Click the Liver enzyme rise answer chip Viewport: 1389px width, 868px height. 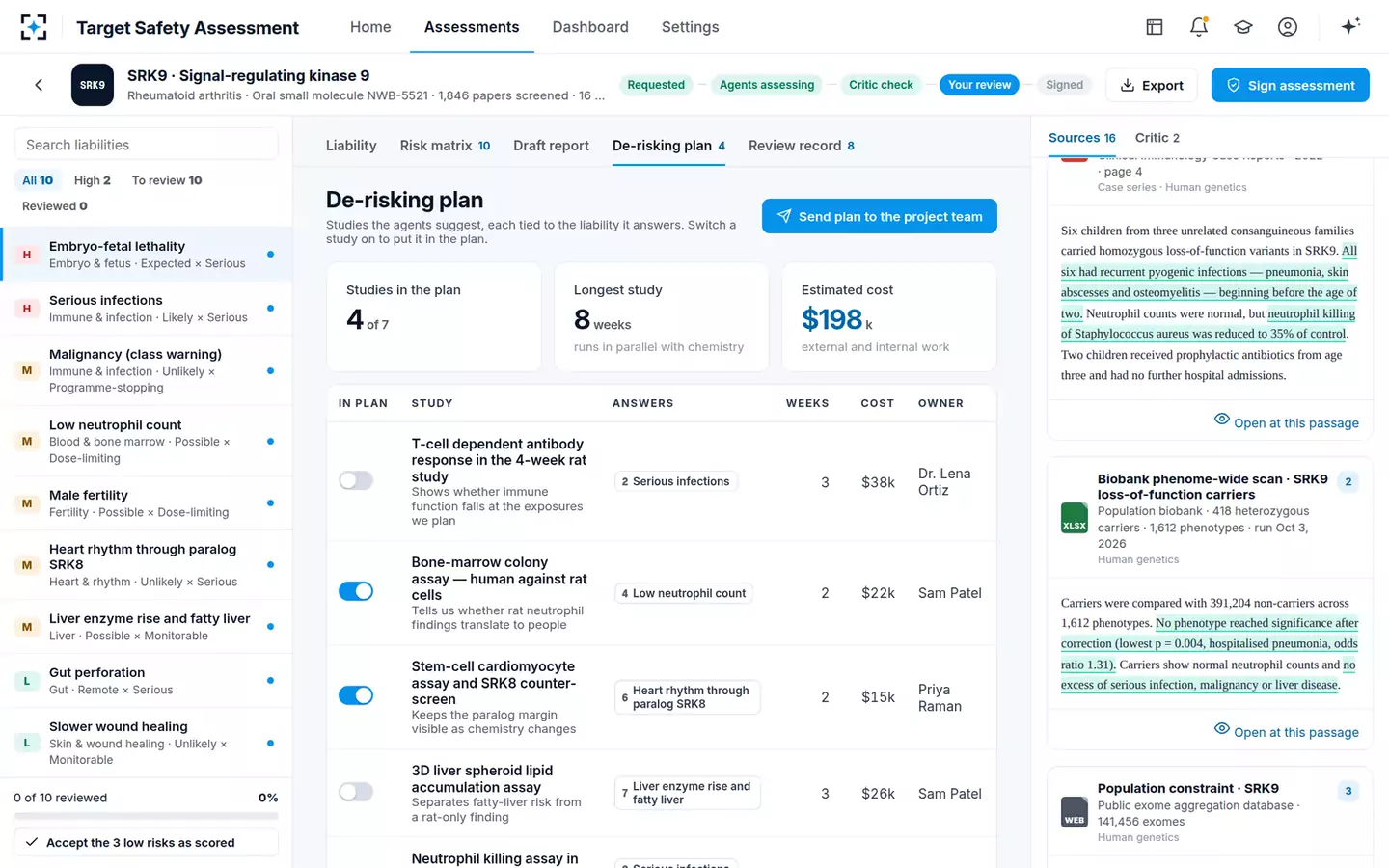[x=688, y=793]
